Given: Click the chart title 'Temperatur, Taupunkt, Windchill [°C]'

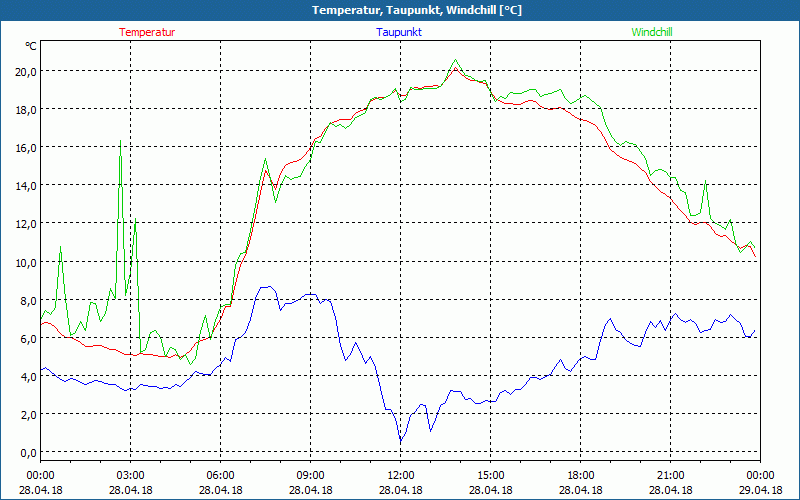Looking at the screenshot, I should (x=417, y=10).
